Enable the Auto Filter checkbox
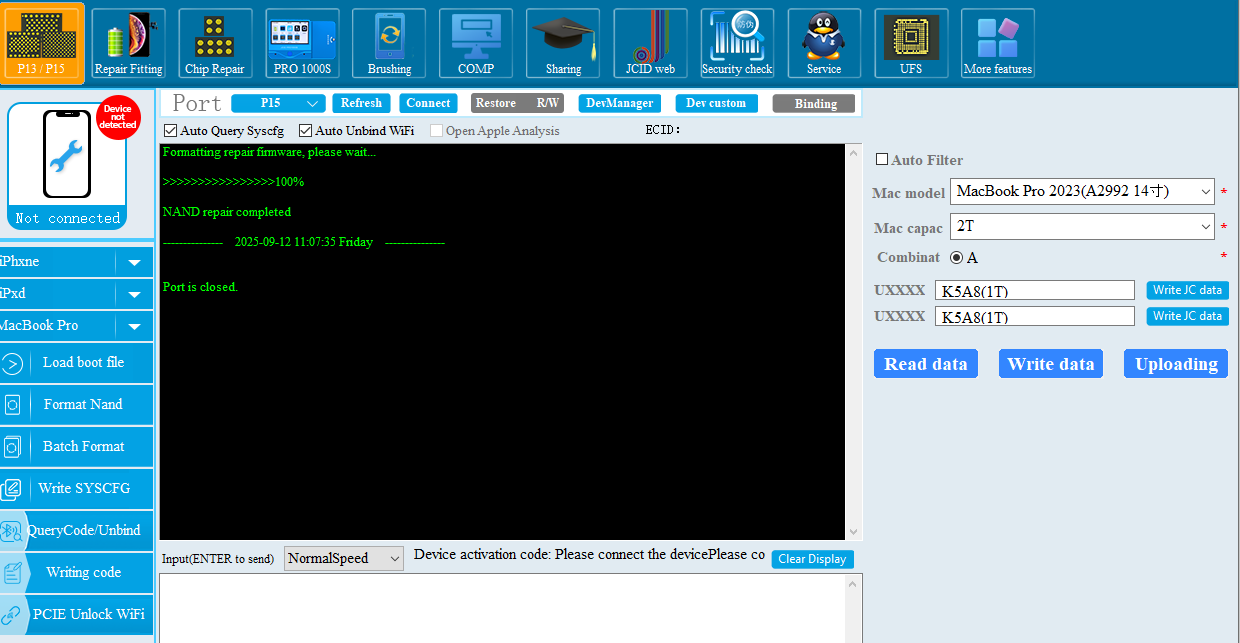 [882, 159]
